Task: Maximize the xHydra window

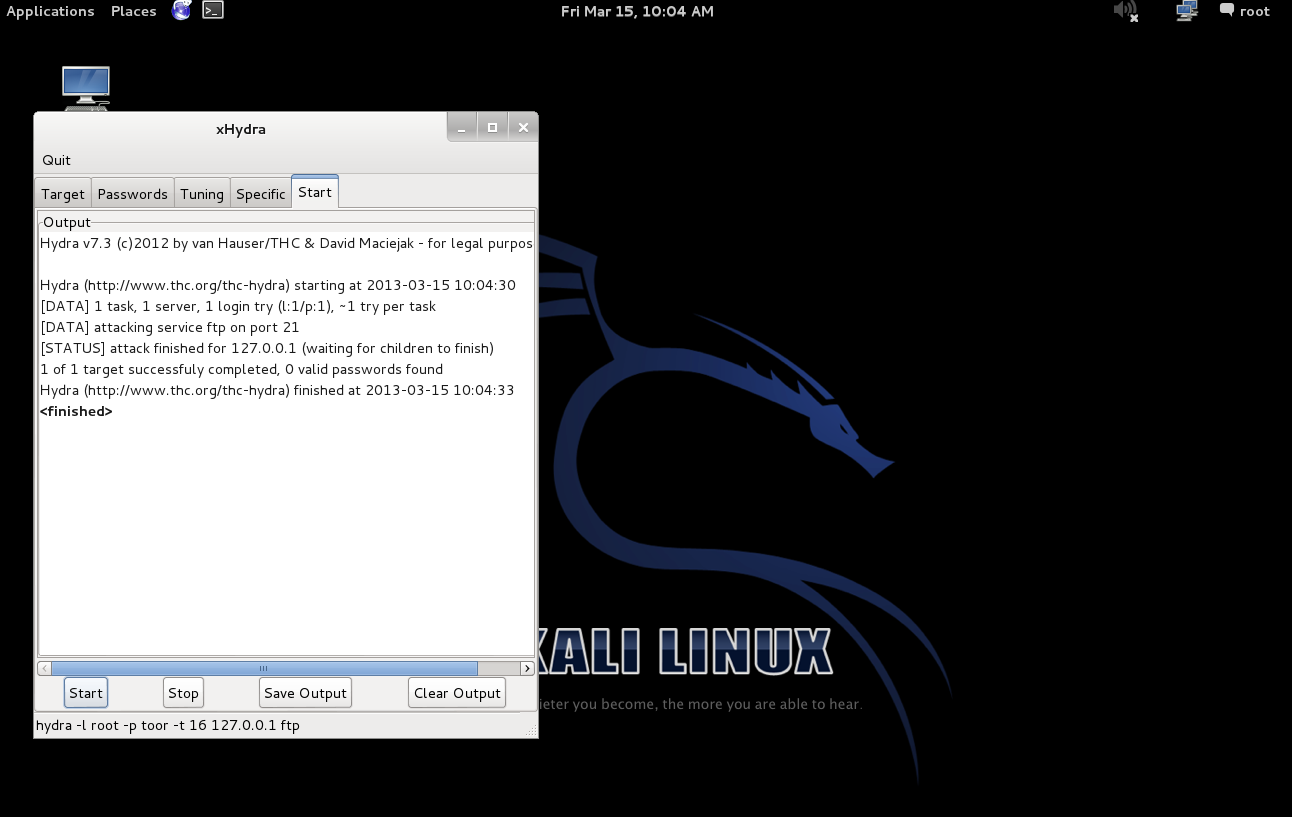Action: coord(492,127)
